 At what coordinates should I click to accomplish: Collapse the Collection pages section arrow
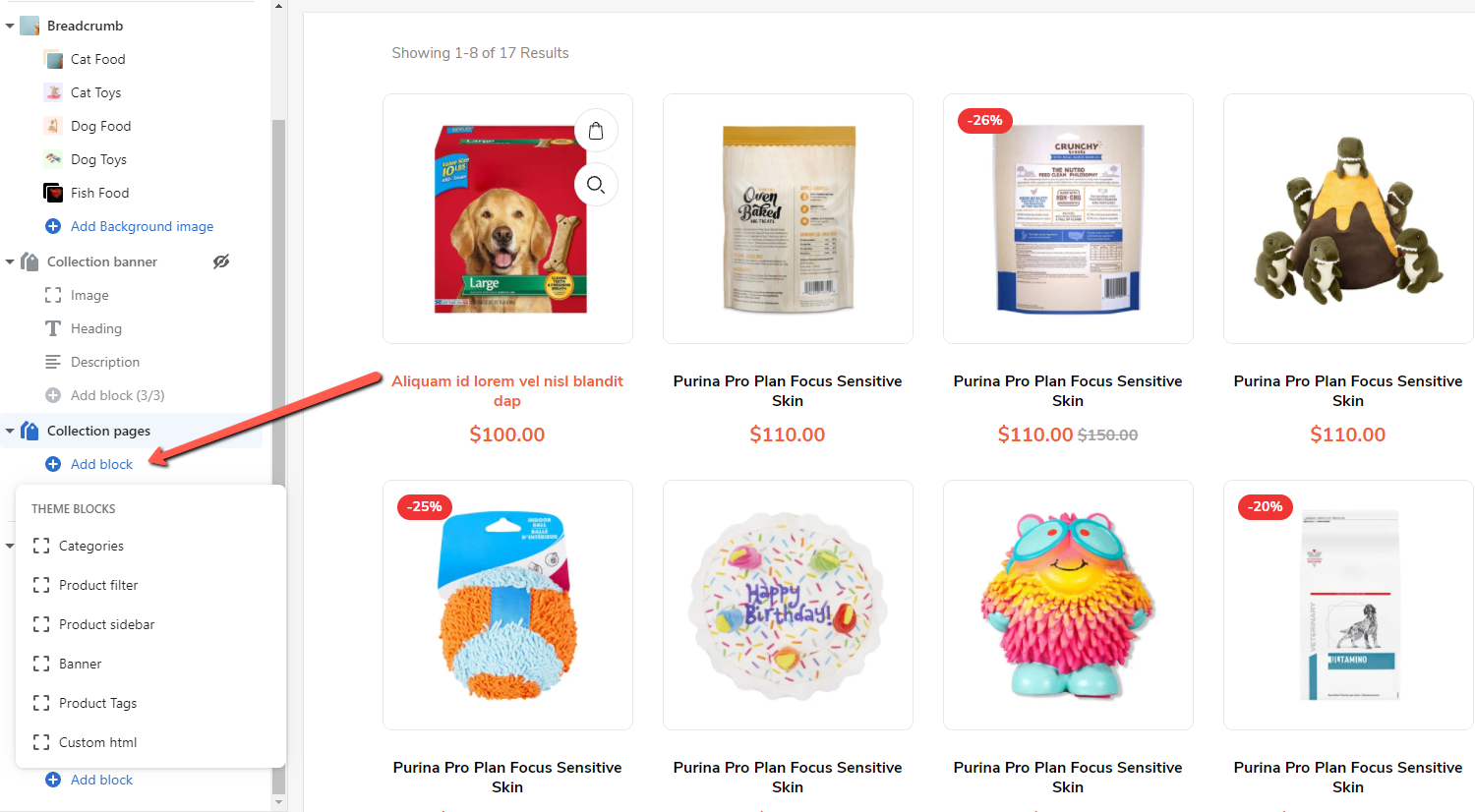pyautogui.click(x=10, y=431)
